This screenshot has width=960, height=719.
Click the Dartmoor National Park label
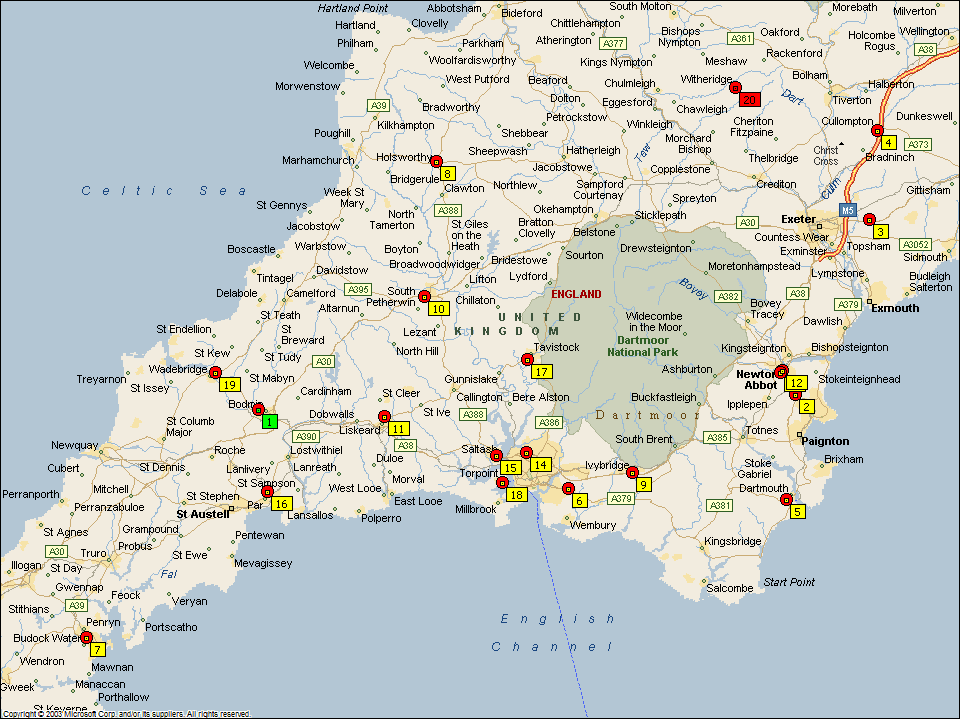point(642,345)
